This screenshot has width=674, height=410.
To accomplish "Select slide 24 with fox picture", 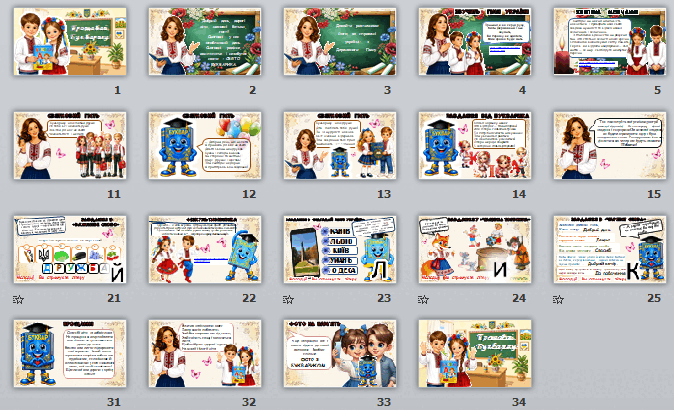I will coord(475,249).
